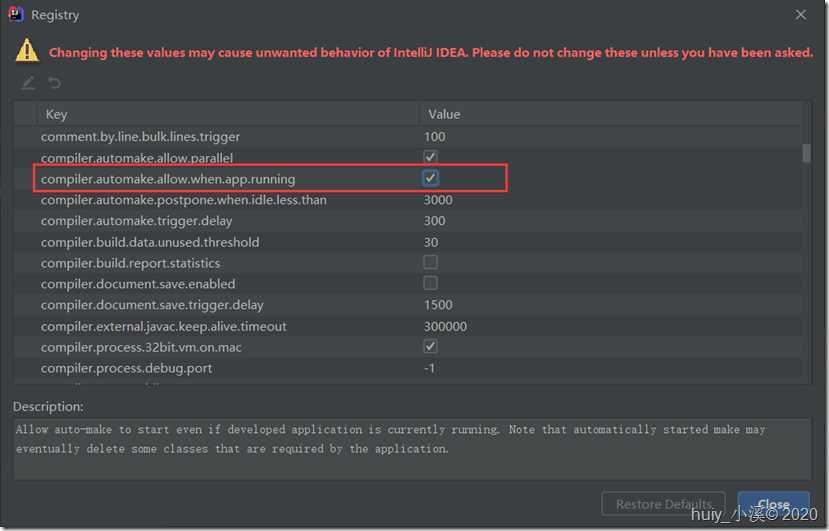Image resolution: width=829 pixels, height=531 pixels.
Task: Enable compiler.build.report.statistics checkbox
Action: (430, 262)
